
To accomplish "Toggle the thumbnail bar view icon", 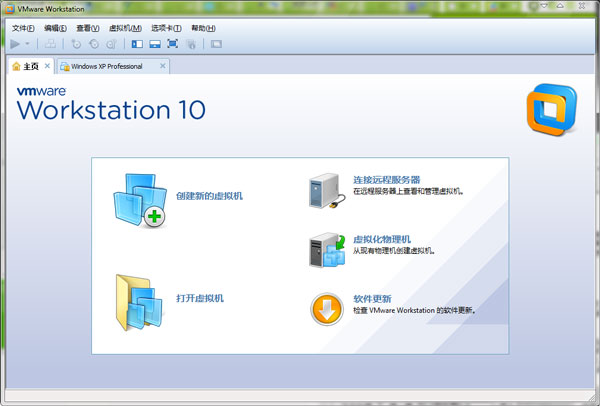I will pyautogui.click(x=155, y=44).
